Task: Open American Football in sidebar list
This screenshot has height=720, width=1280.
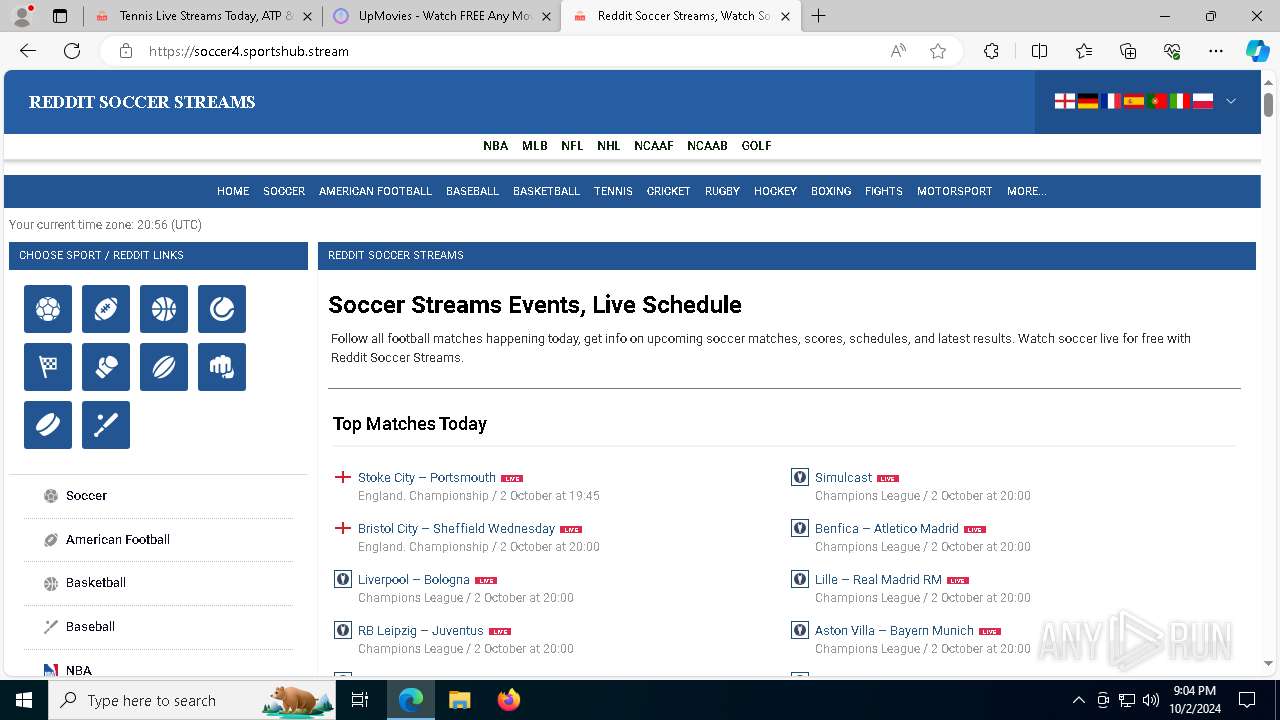Action: (x=118, y=540)
